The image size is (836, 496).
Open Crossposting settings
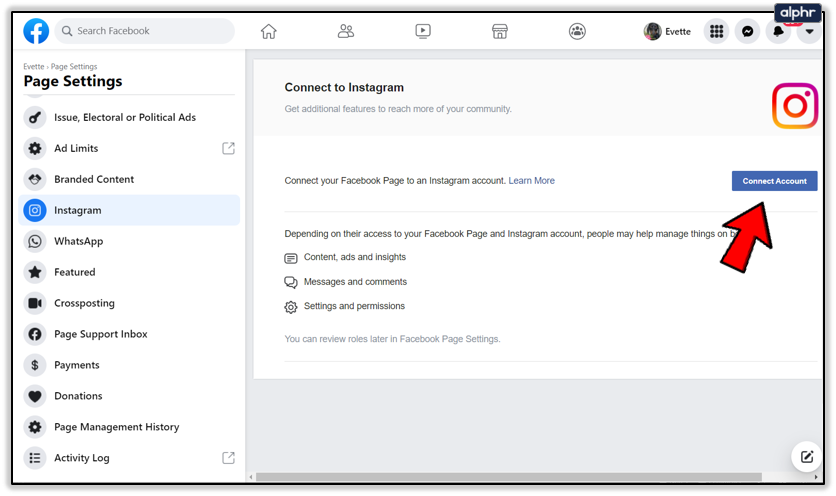[129, 303]
